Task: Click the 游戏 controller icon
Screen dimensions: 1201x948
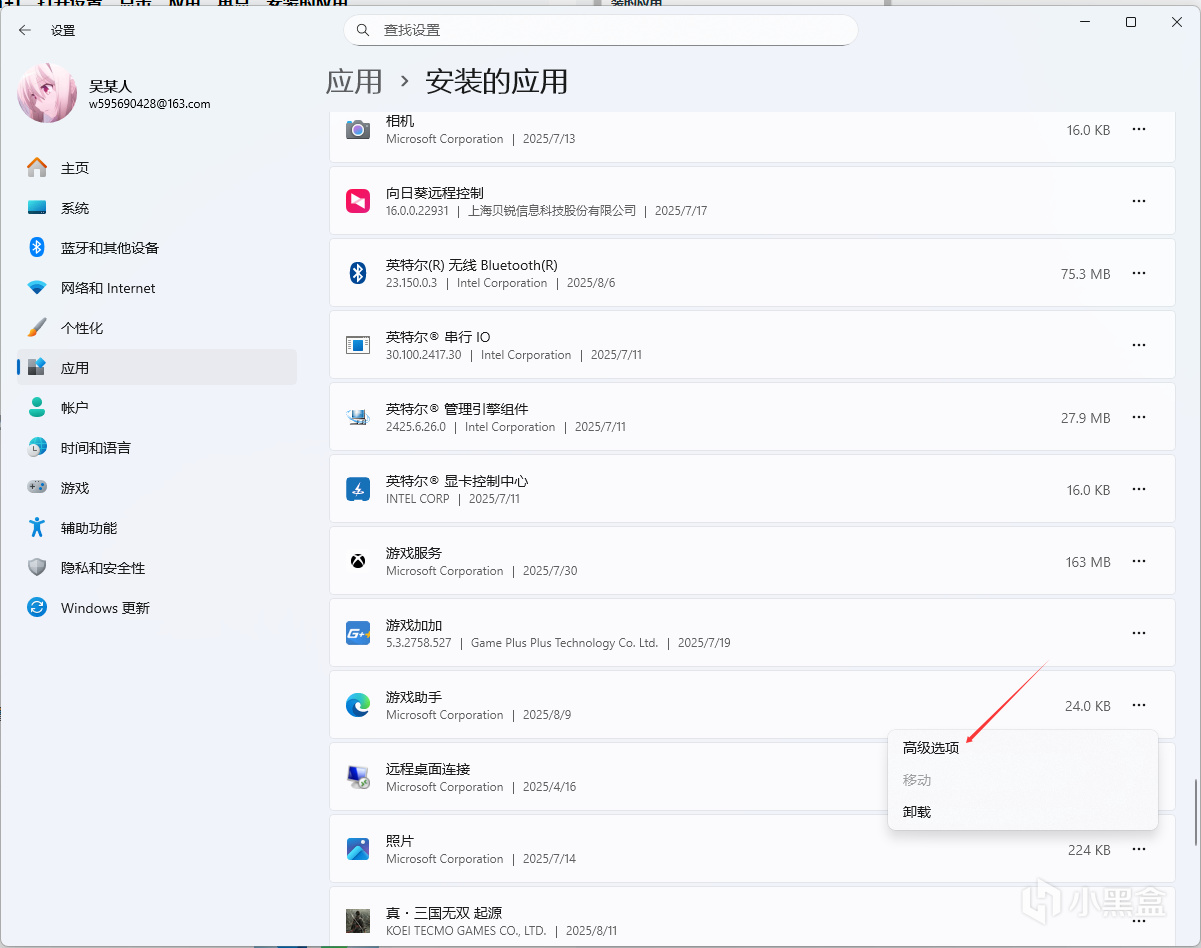Action: click(37, 488)
